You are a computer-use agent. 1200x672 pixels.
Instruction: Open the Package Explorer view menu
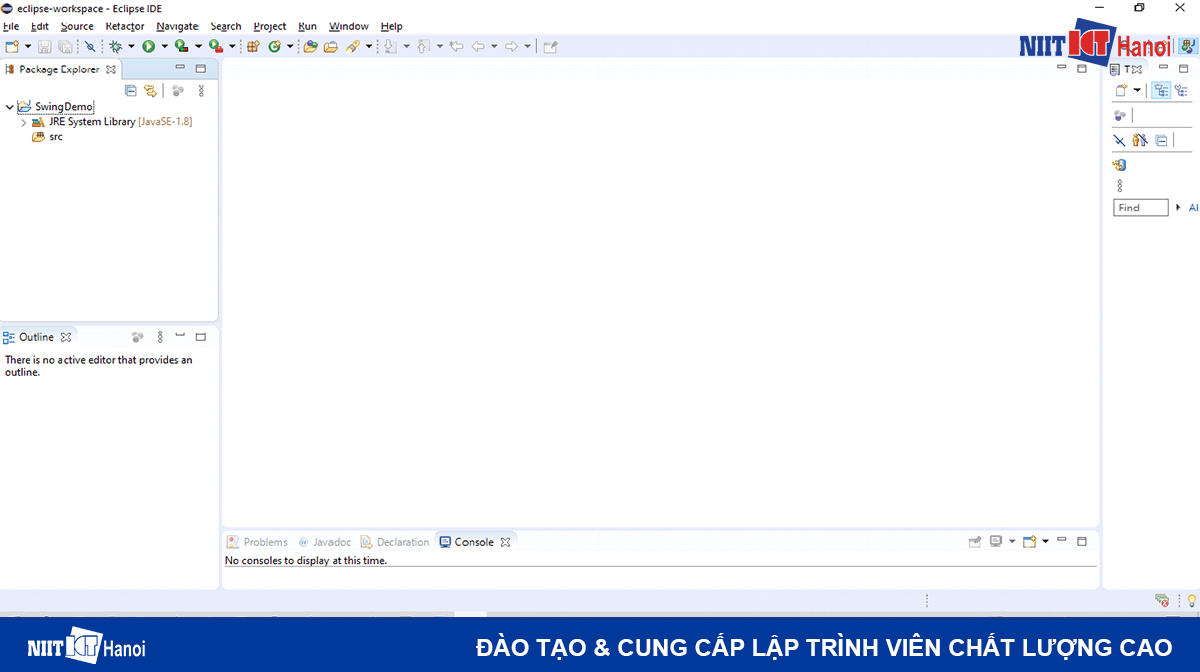click(x=201, y=90)
